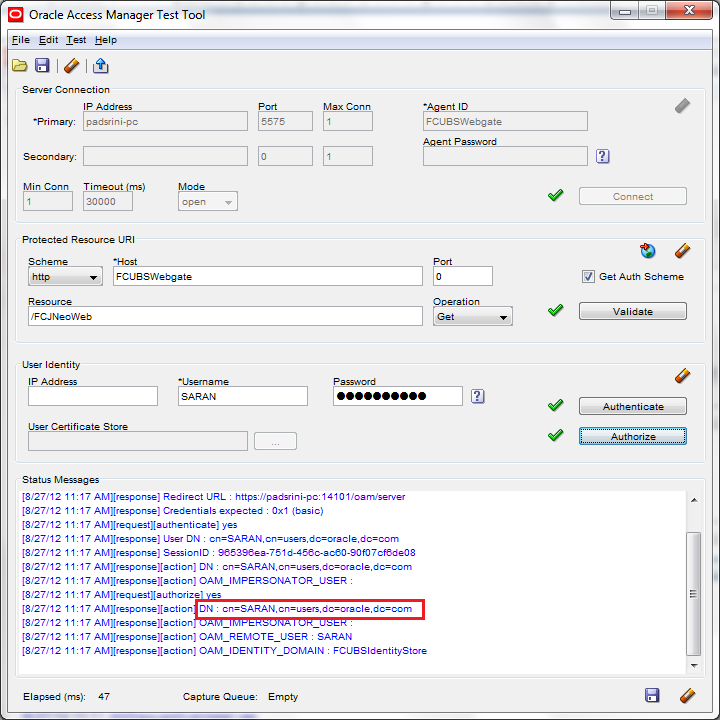Click the Agent Password field
Screen dimensions: 720x720
pyautogui.click(x=505, y=156)
